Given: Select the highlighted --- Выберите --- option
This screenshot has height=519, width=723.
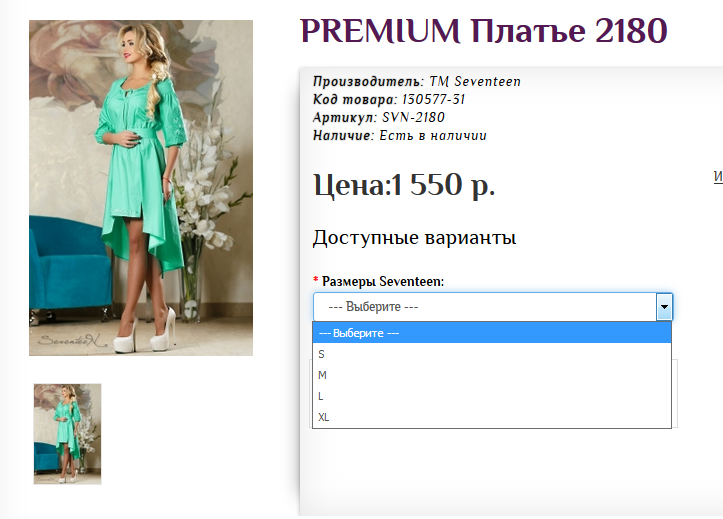Looking at the screenshot, I should pos(492,333).
